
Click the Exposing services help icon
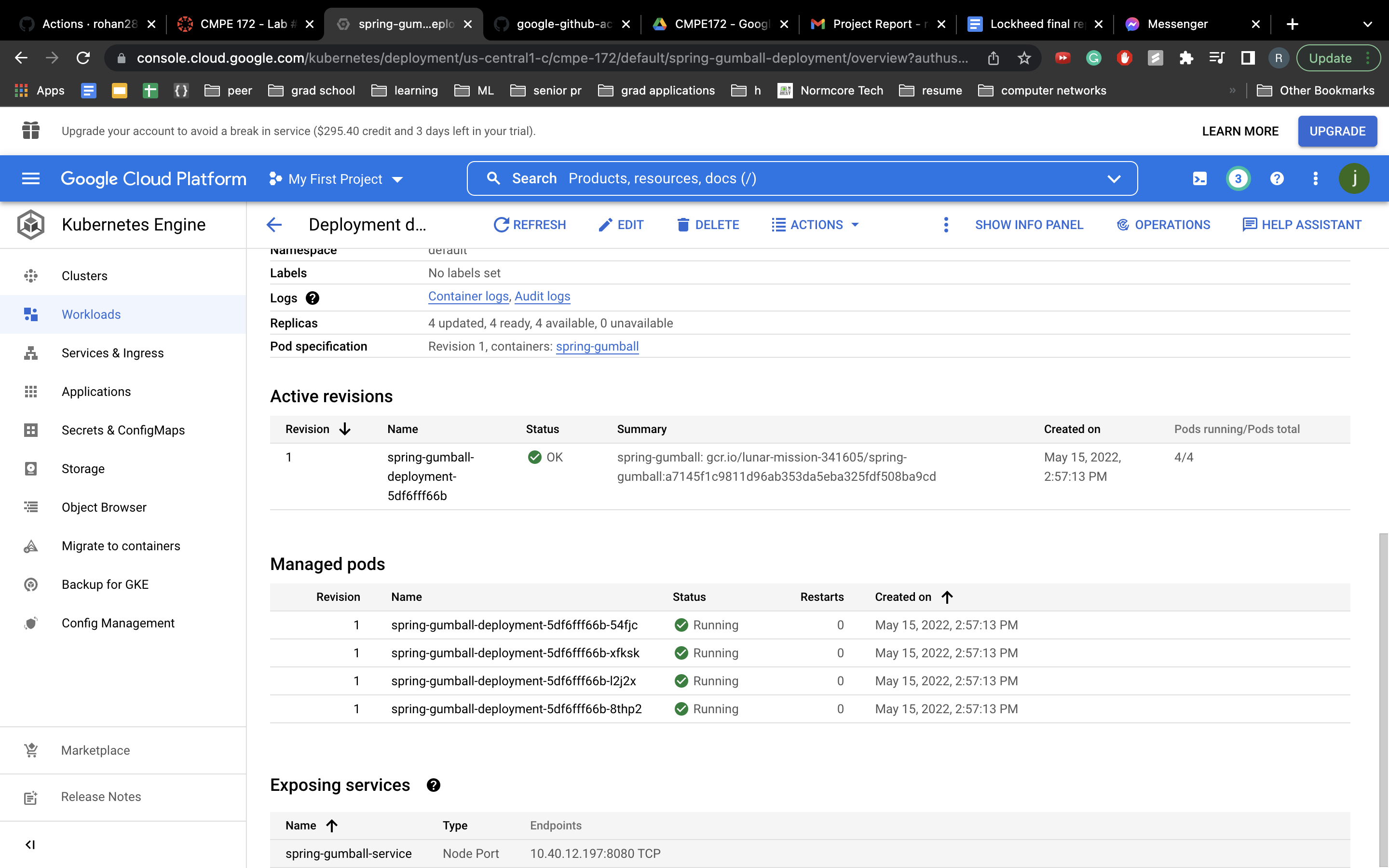[x=434, y=785]
